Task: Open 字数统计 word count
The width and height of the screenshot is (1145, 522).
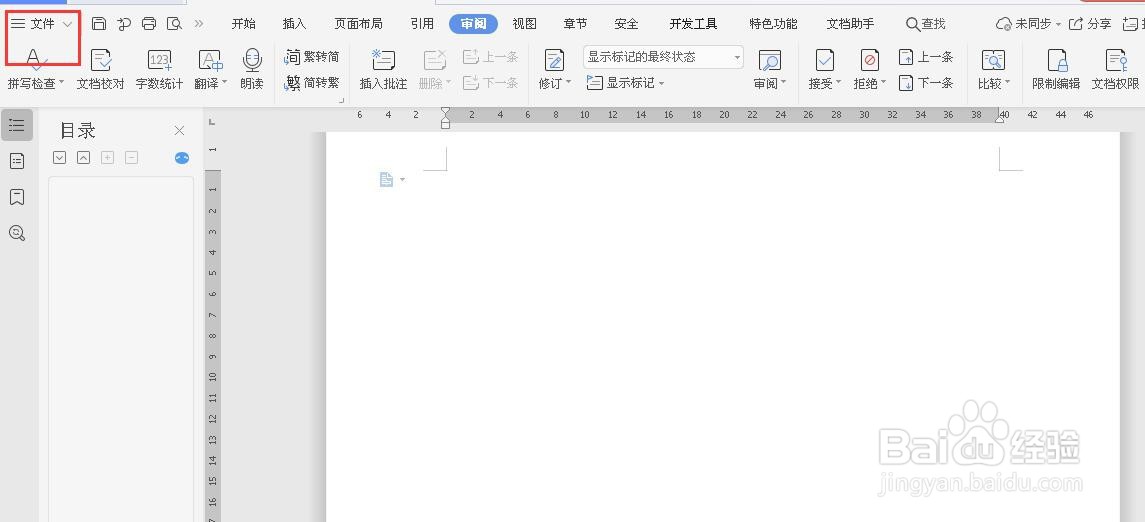Action: (159, 69)
